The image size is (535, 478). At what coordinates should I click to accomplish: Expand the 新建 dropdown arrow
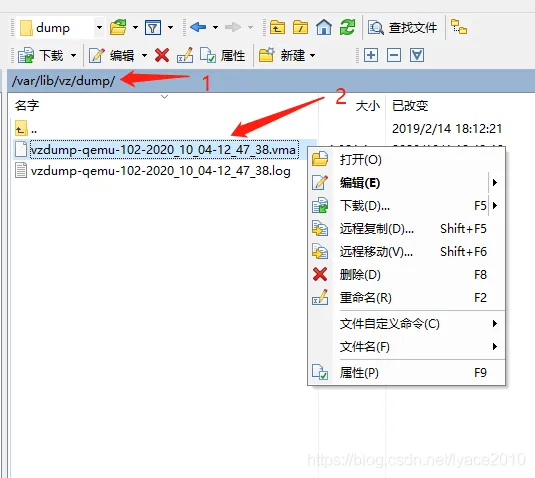click(313, 55)
